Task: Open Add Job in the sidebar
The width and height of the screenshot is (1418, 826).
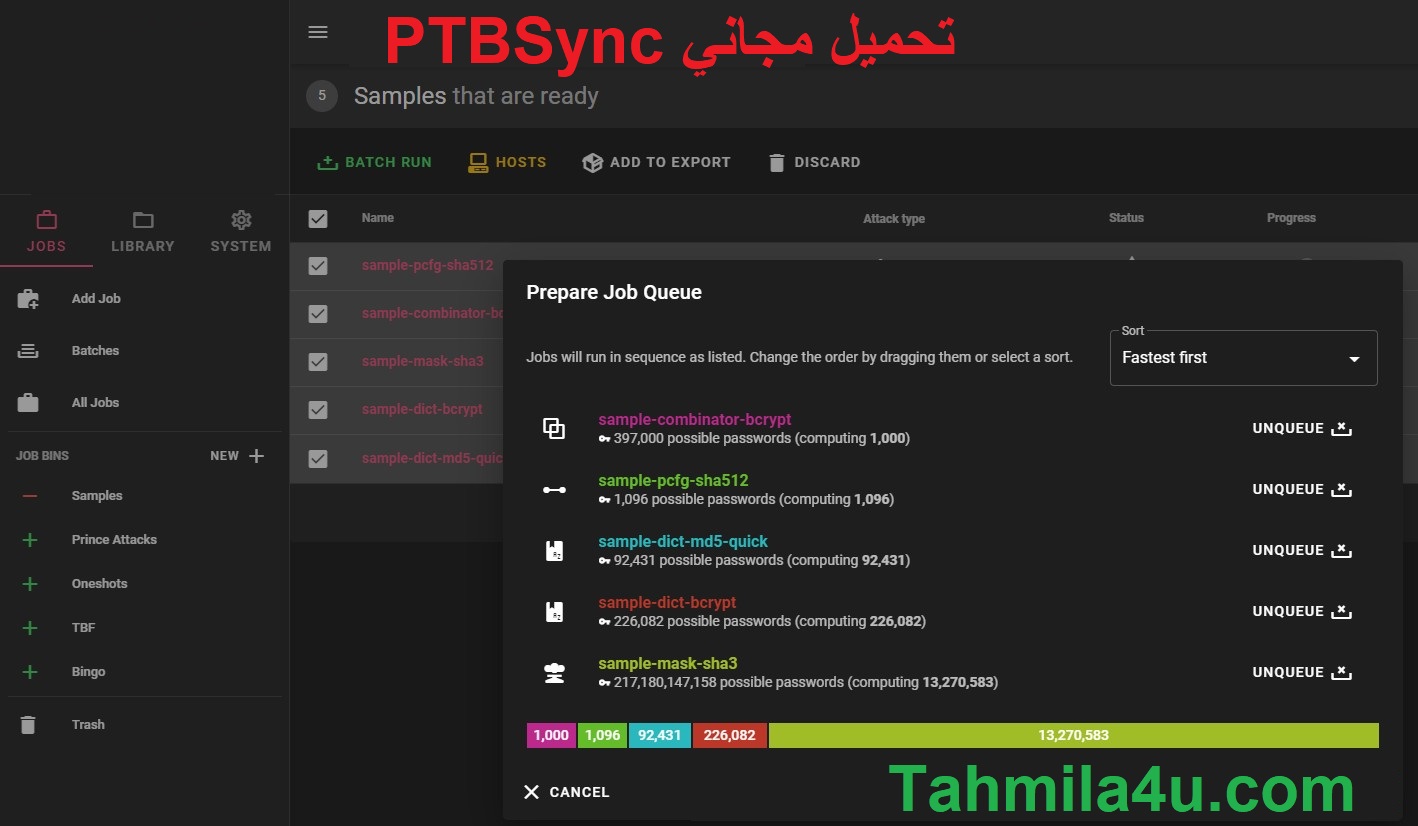Action: point(96,298)
